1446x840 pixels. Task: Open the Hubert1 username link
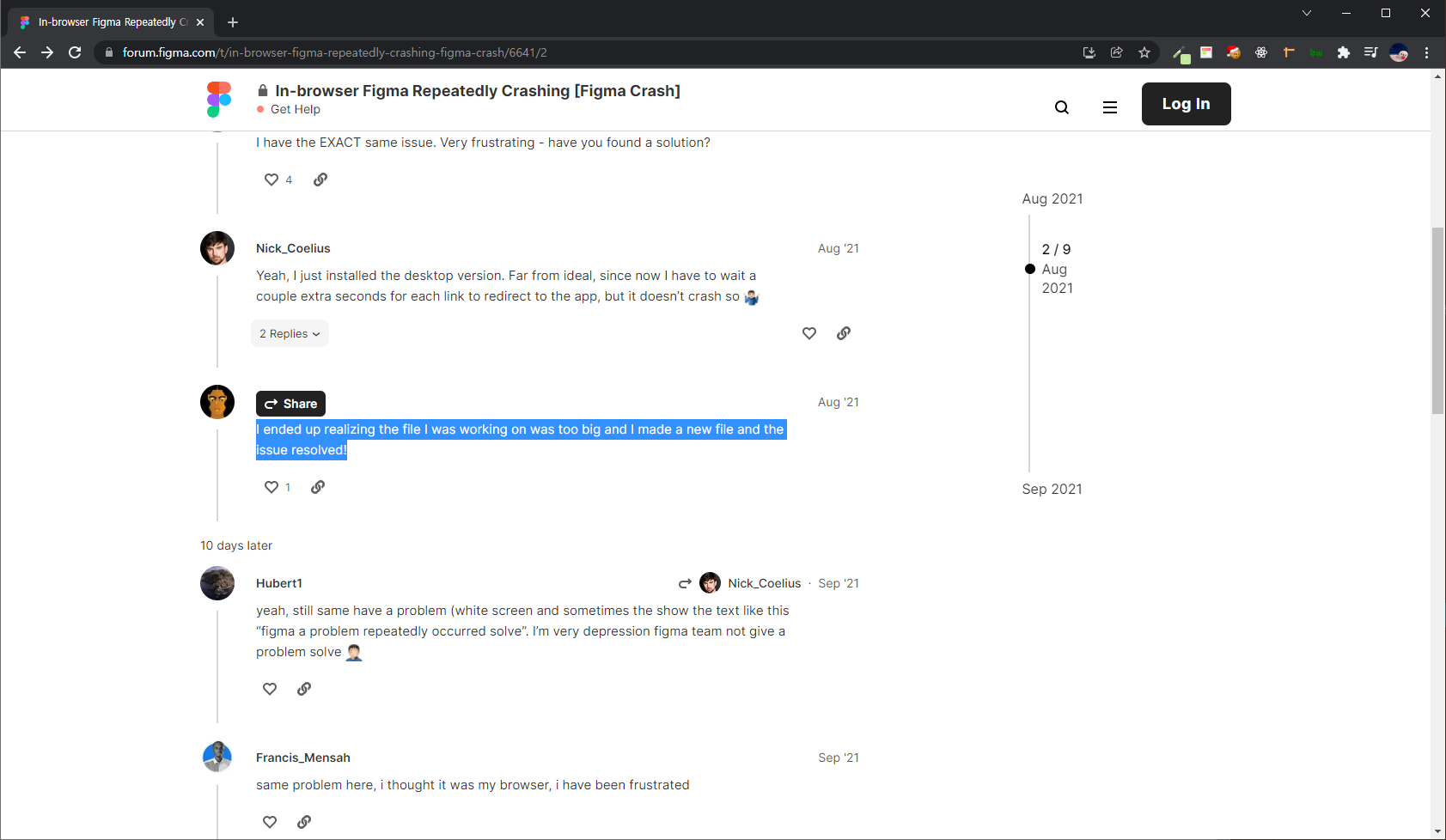pyautogui.click(x=279, y=583)
